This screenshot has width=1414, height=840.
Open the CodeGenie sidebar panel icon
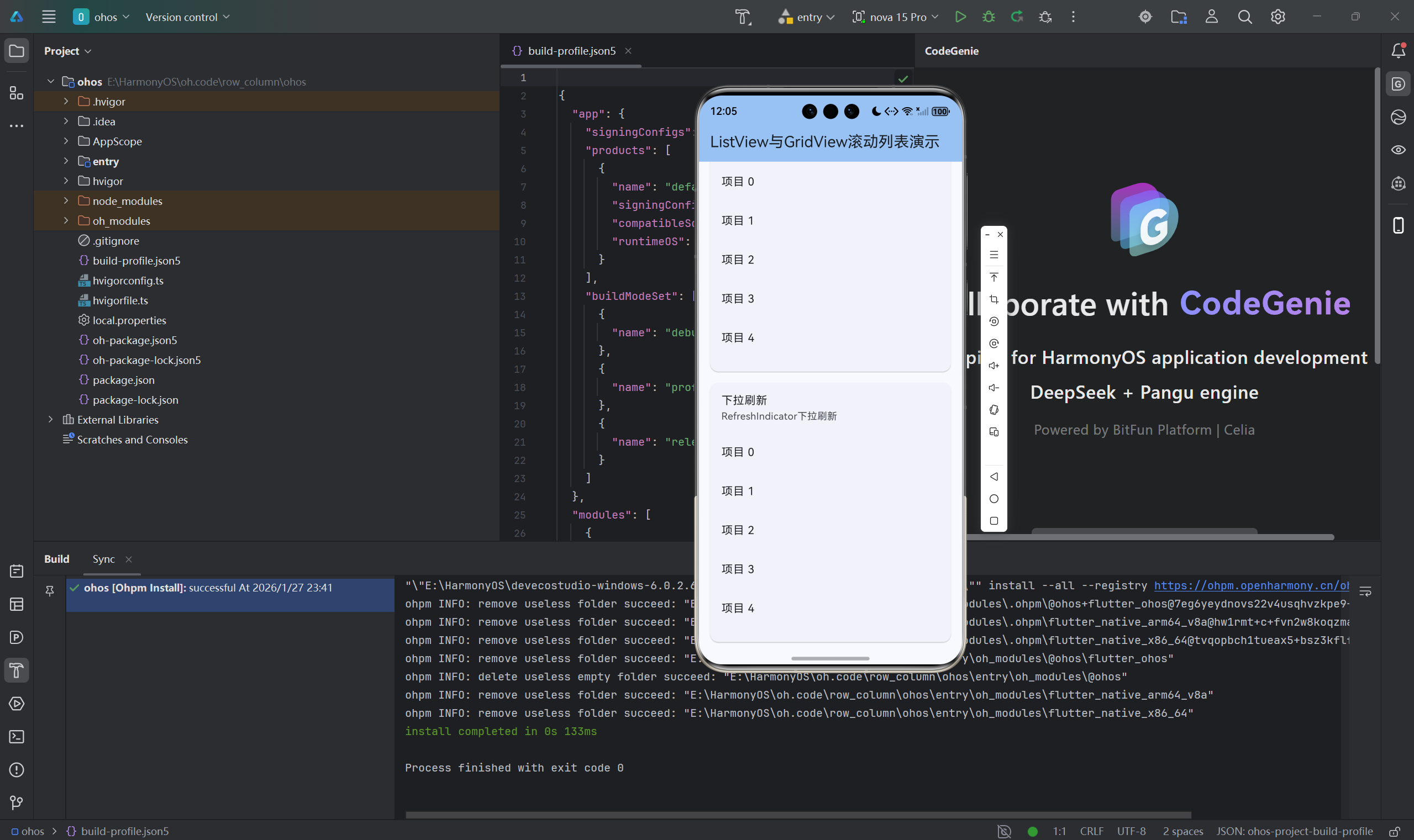(x=1398, y=84)
